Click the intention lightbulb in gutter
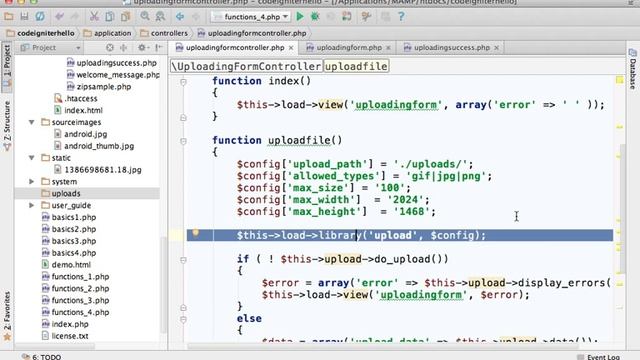This screenshot has height=360, width=640. [x=196, y=233]
